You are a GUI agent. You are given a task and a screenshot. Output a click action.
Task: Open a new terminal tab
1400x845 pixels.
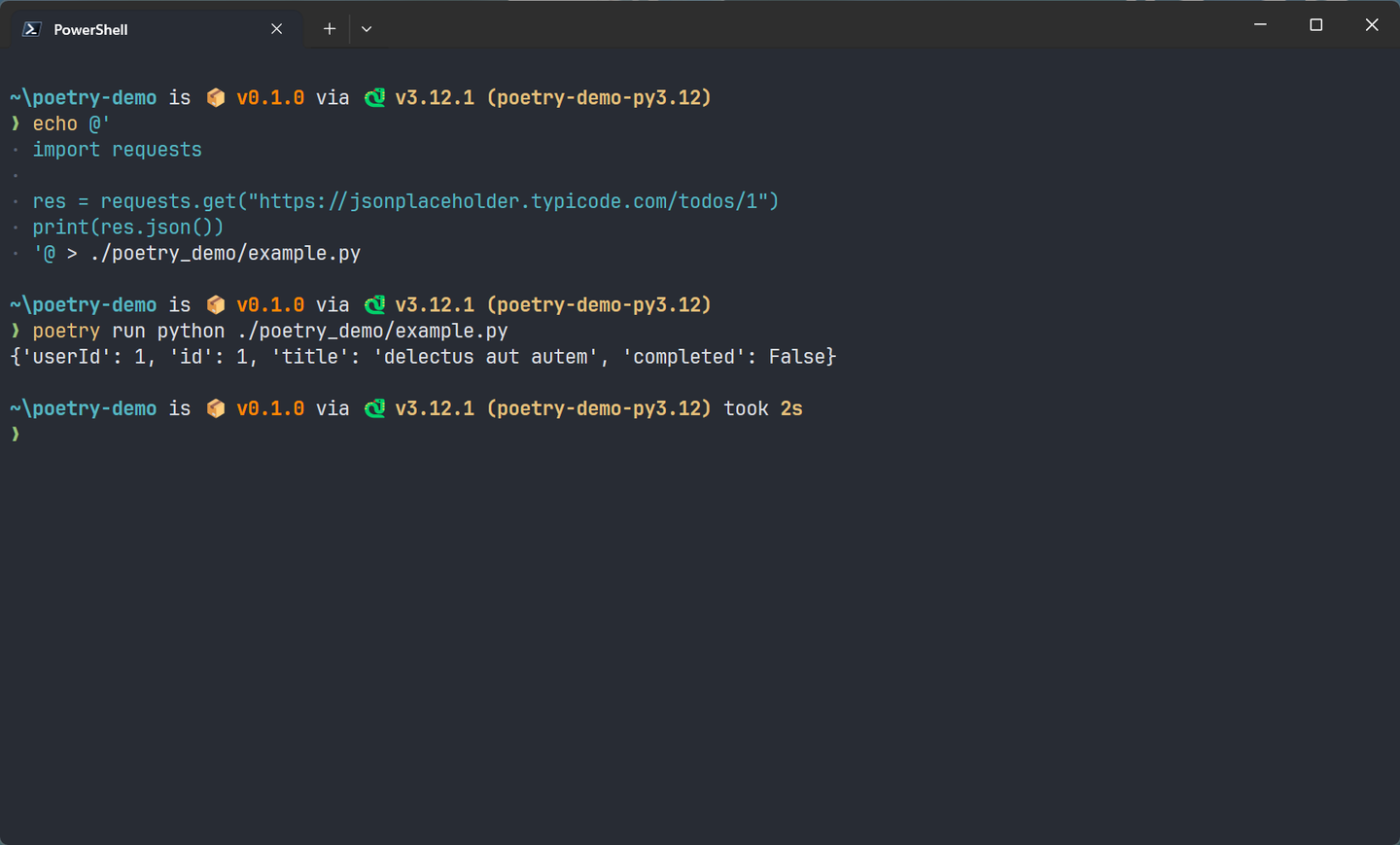[x=330, y=29]
